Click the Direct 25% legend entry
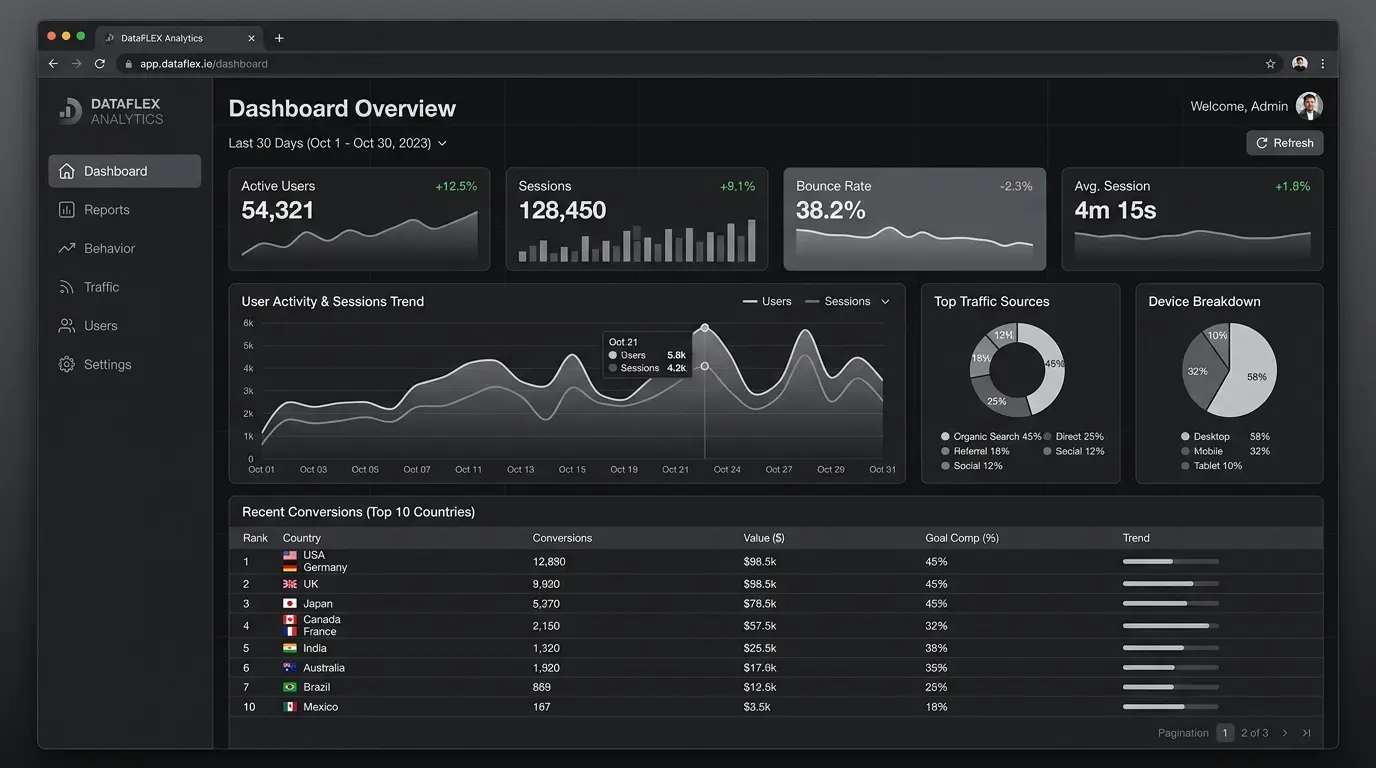1376x768 pixels. coord(1073,437)
